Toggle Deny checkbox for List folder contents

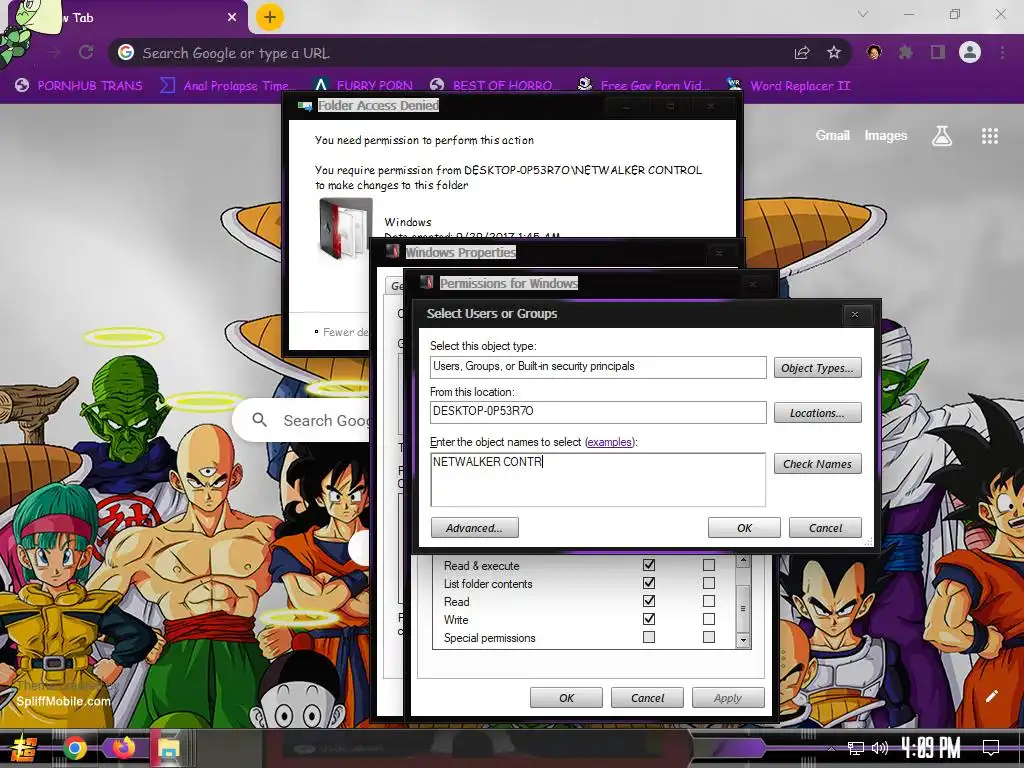click(x=709, y=583)
